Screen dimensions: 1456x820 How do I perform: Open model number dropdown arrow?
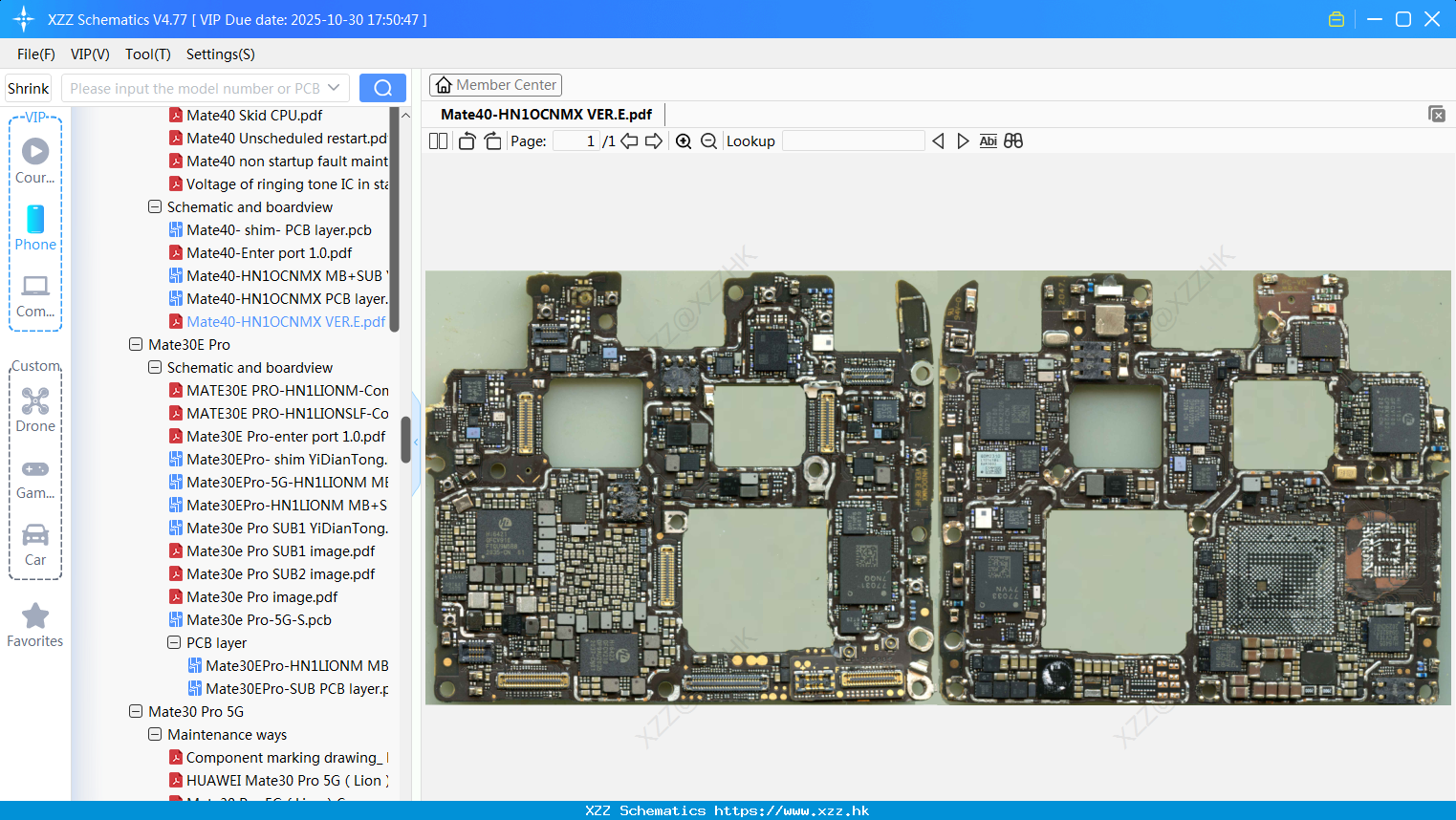click(x=334, y=88)
